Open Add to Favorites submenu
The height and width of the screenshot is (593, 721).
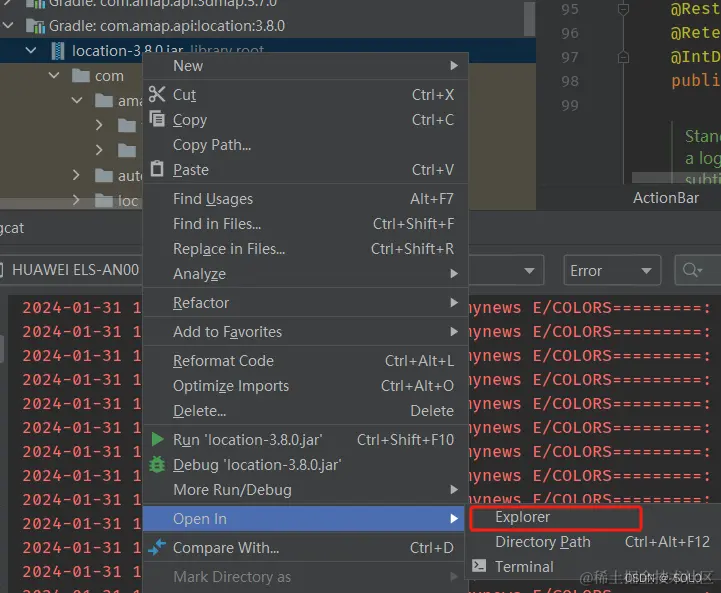click(305, 331)
